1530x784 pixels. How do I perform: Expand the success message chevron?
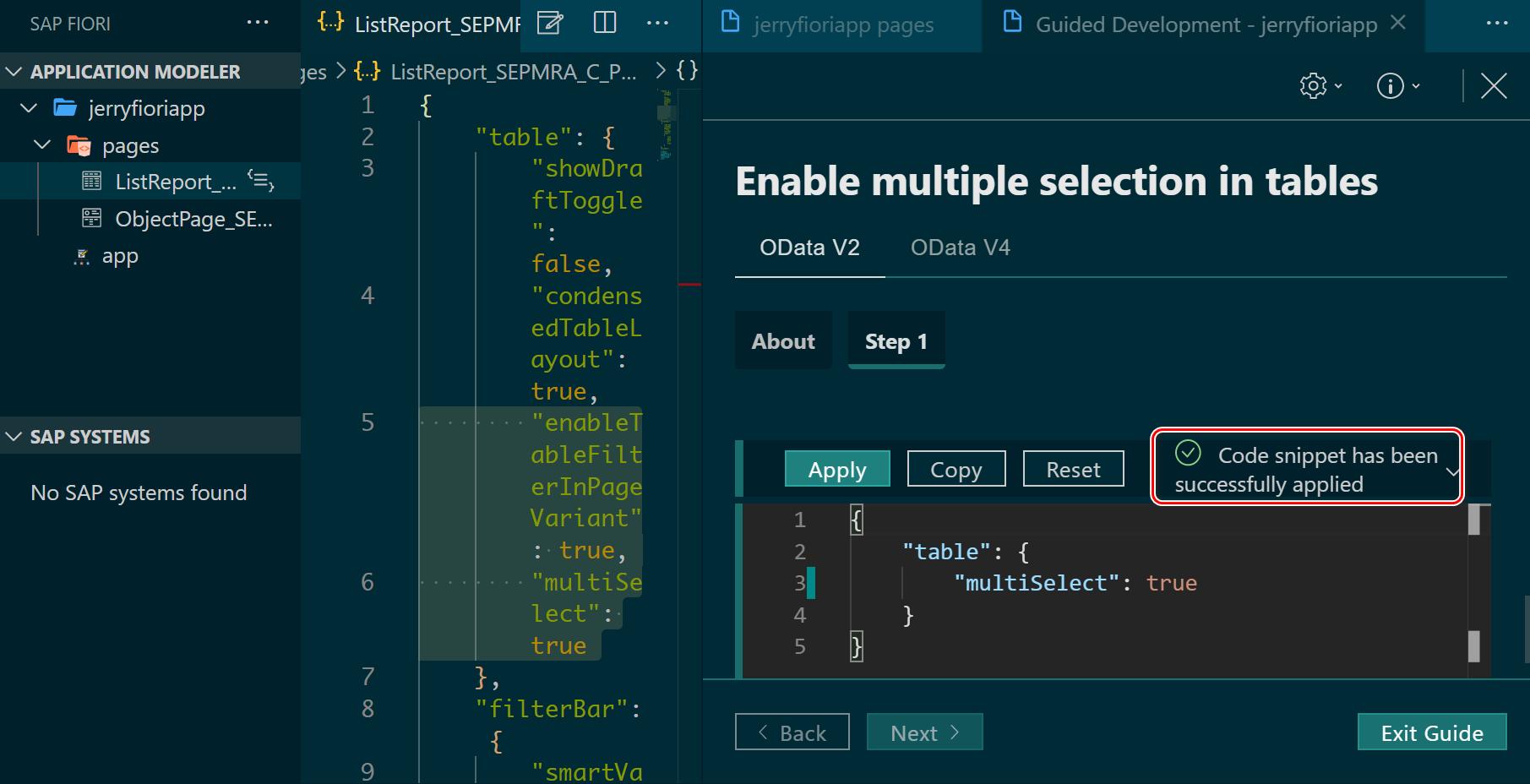(1452, 471)
